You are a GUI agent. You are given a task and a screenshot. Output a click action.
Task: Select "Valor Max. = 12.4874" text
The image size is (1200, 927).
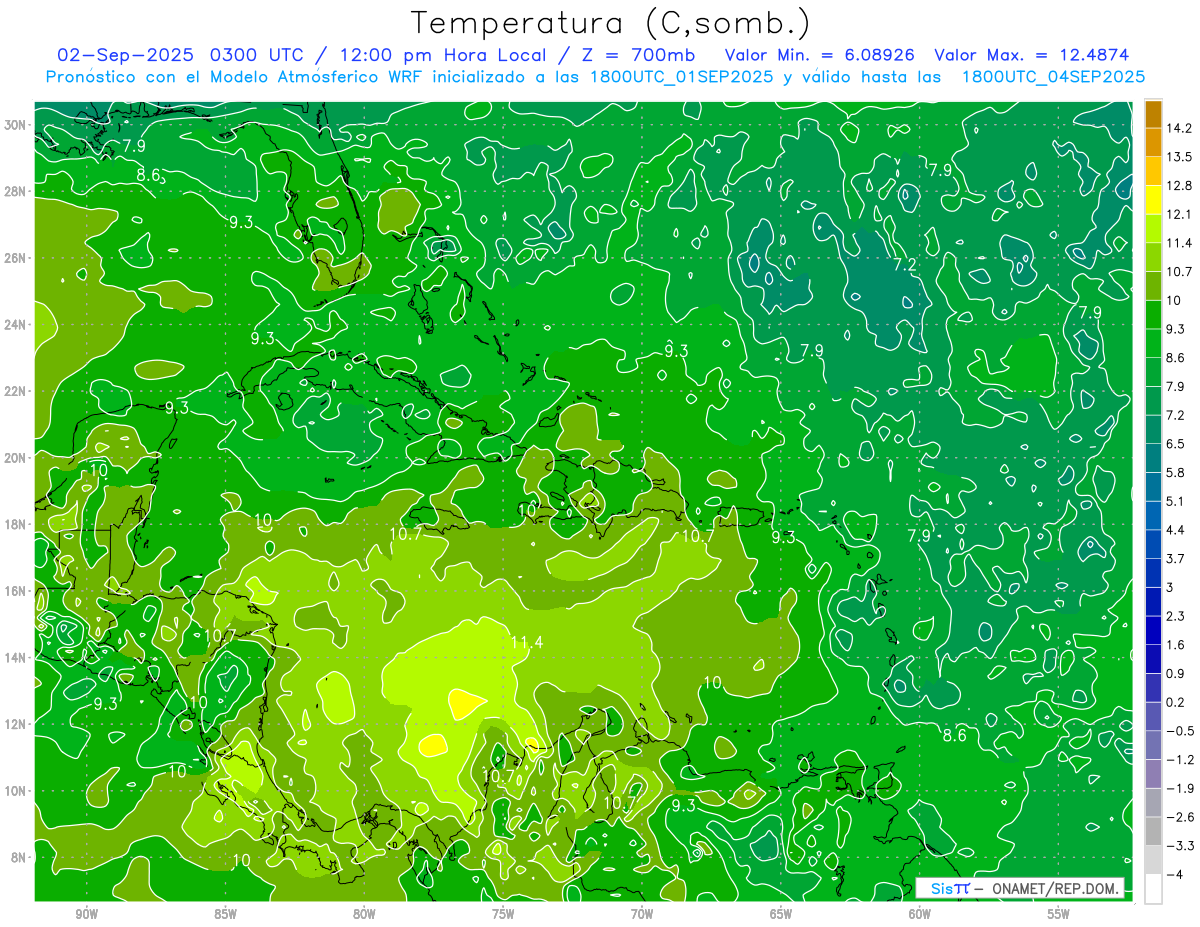[1031, 55]
